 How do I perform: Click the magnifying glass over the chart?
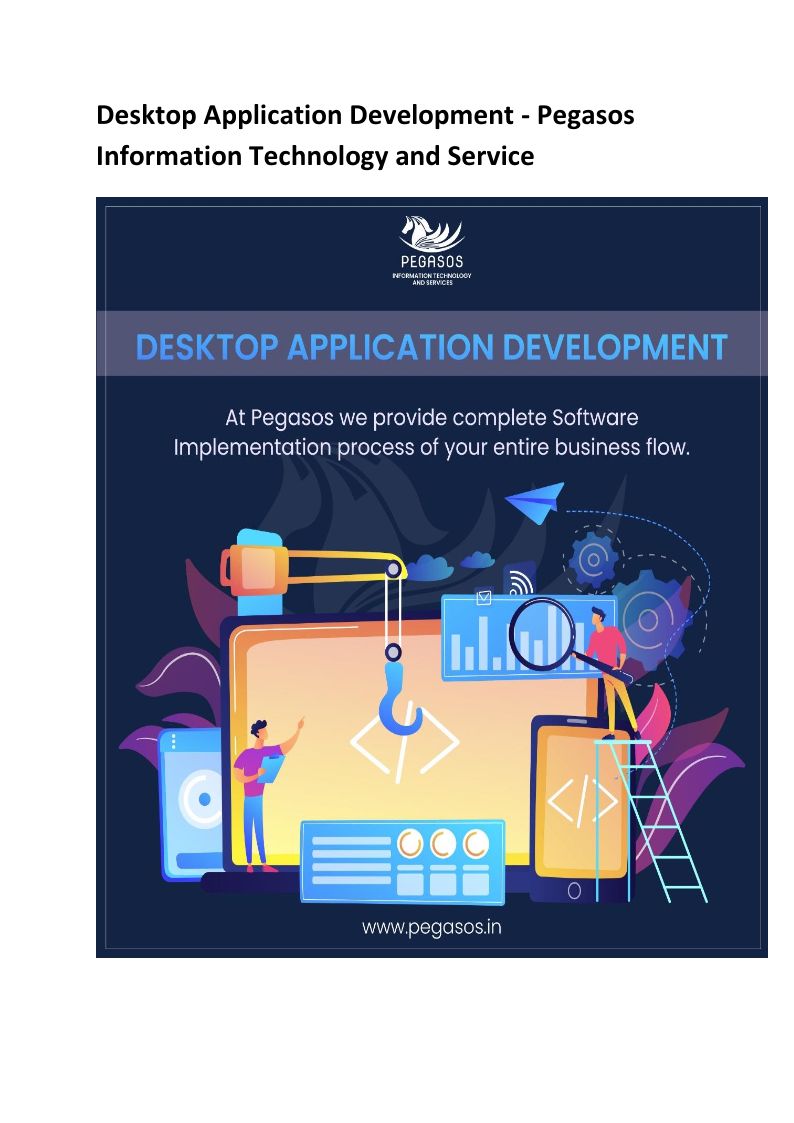pos(543,631)
